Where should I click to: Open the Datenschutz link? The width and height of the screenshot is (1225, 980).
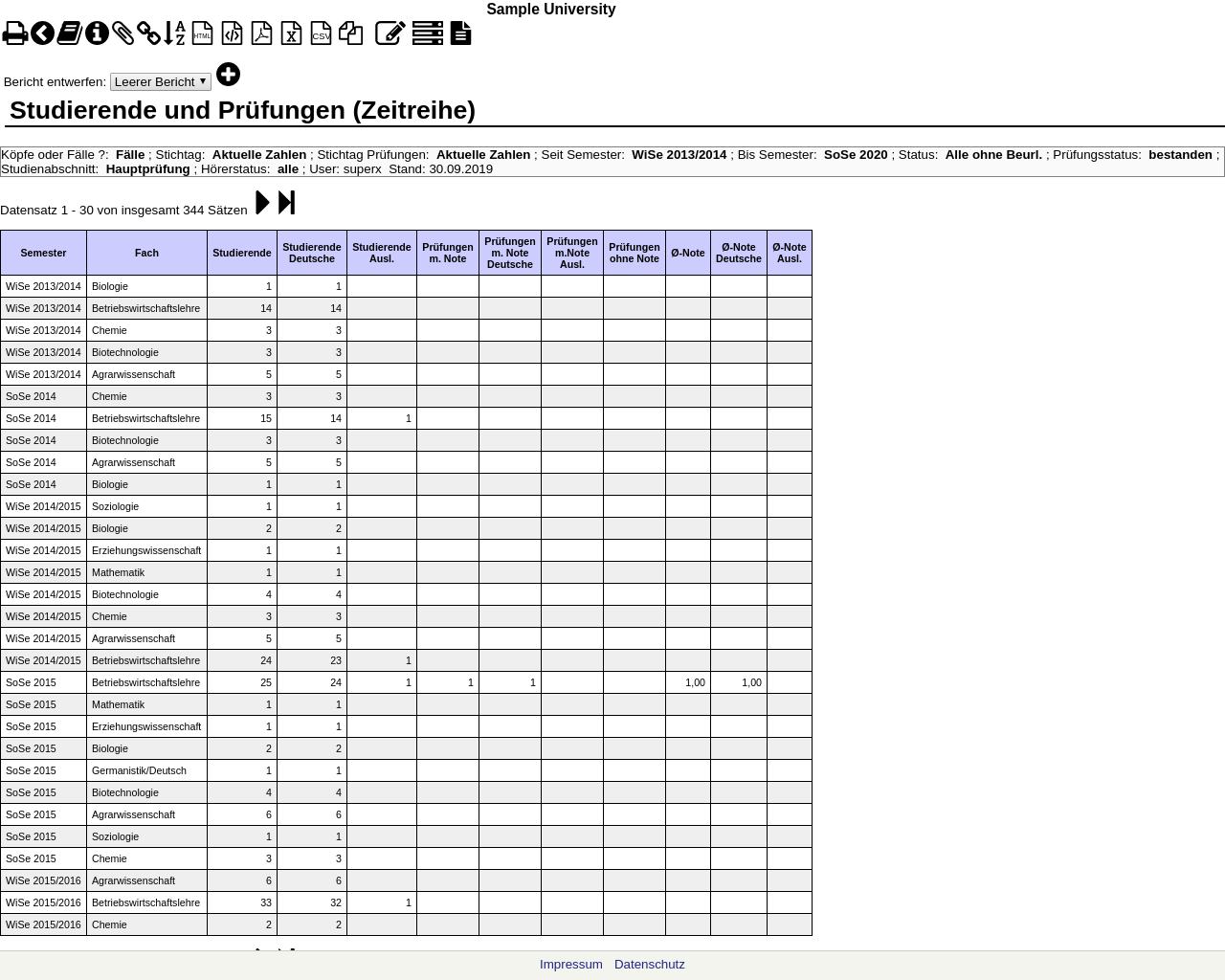click(x=650, y=965)
